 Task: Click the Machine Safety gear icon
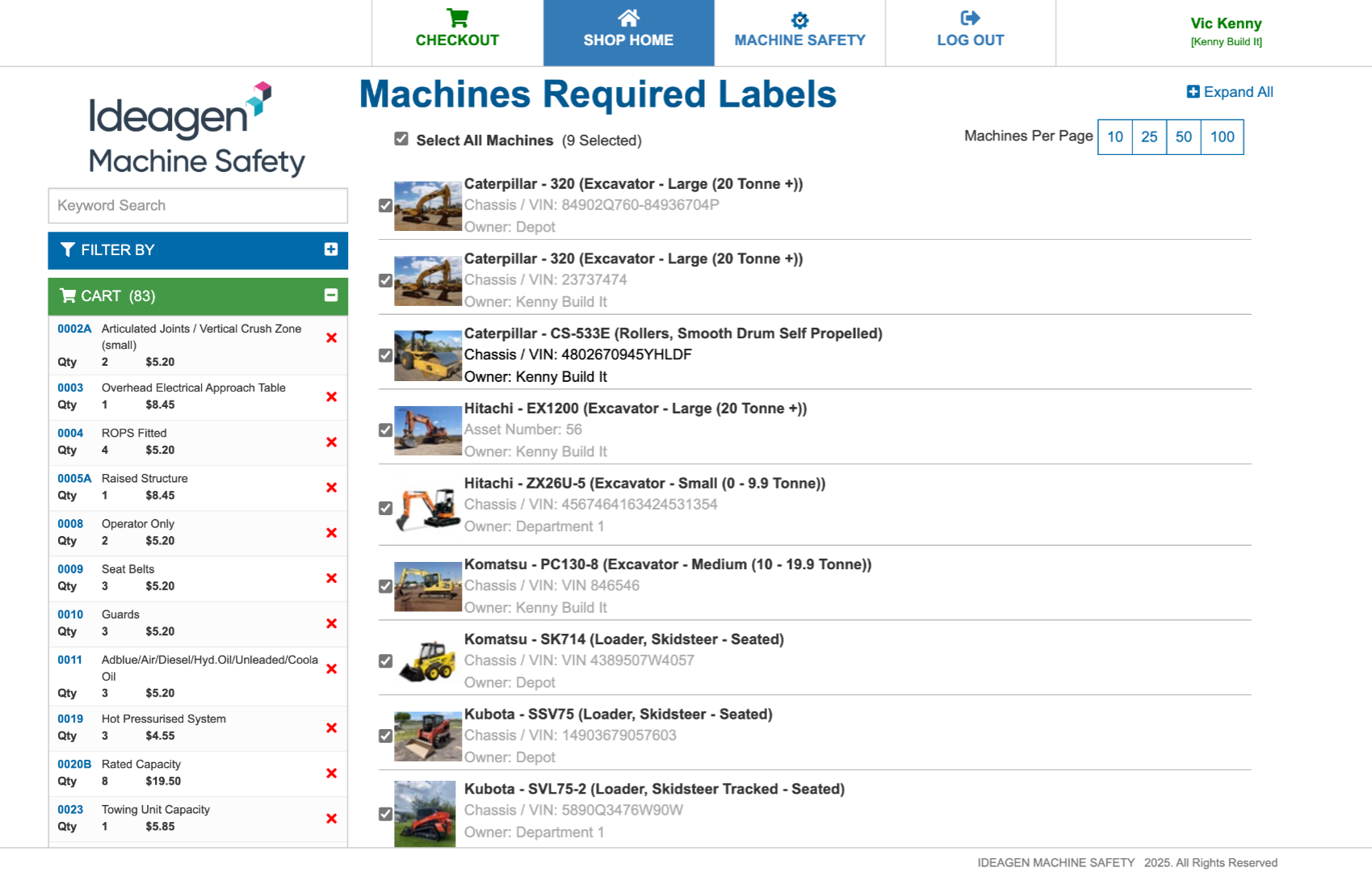pyautogui.click(x=799, y=19)
